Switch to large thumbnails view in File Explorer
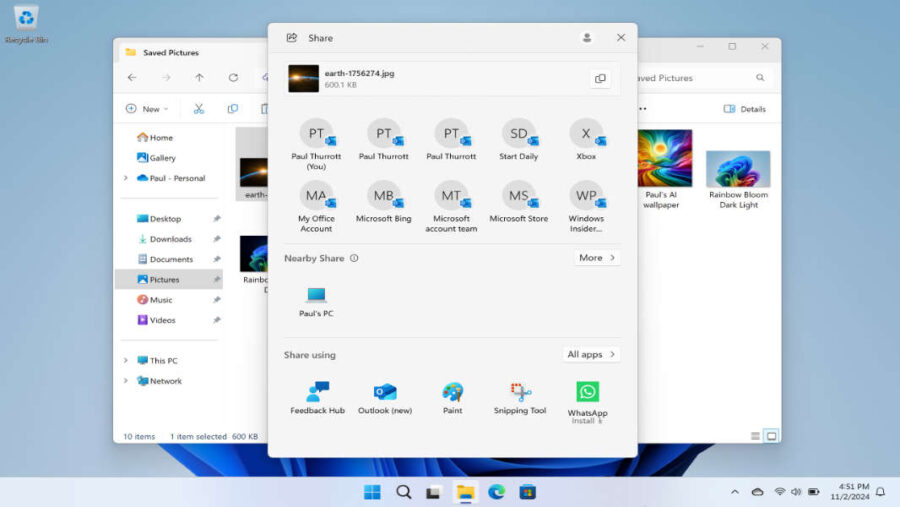900x507 pixels. click(771, 436)
